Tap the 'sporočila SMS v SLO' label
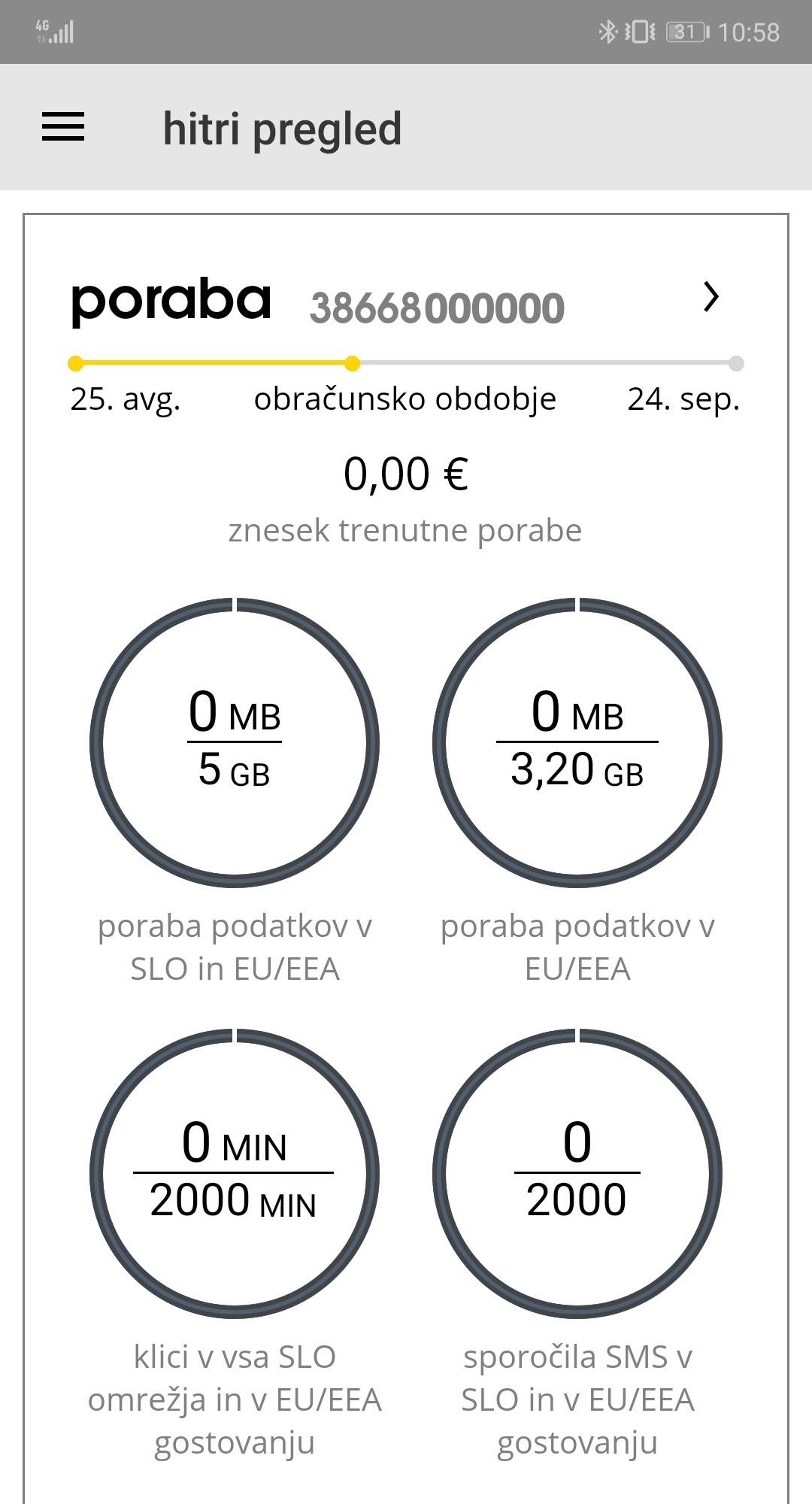812x1504 pixels. click(577, 1399)
